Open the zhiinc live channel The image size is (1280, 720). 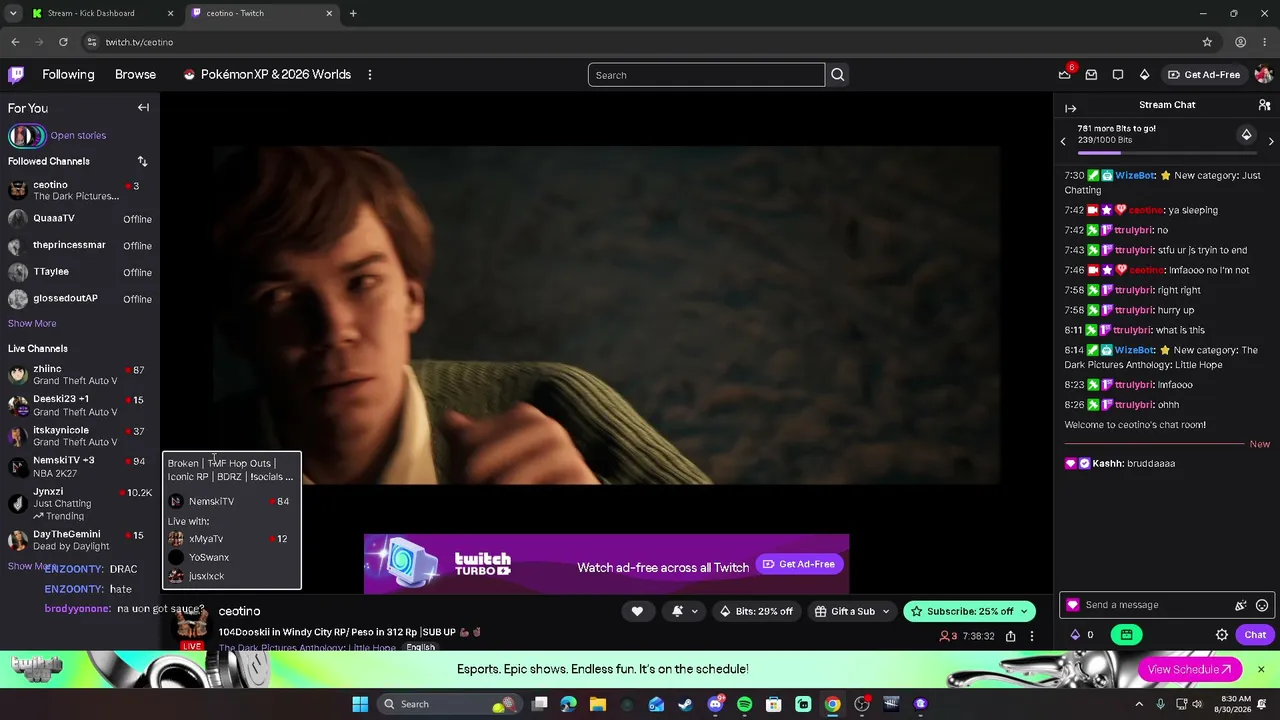point(80,375)
